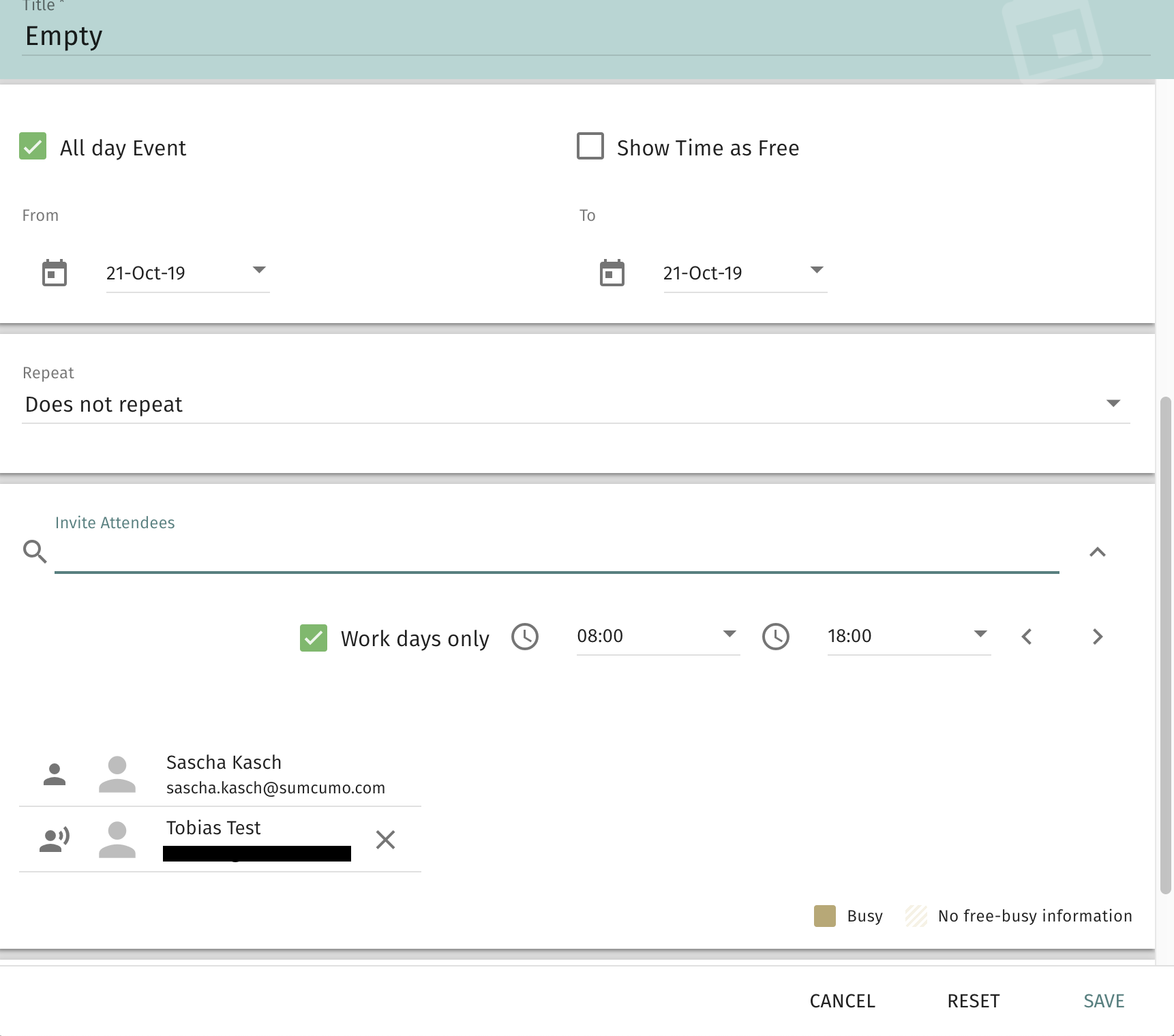Image resolution: width=1174 pixels, height=1036 pixels.
Task: Open the Repeat dropdown
Action: point(1113,403)
